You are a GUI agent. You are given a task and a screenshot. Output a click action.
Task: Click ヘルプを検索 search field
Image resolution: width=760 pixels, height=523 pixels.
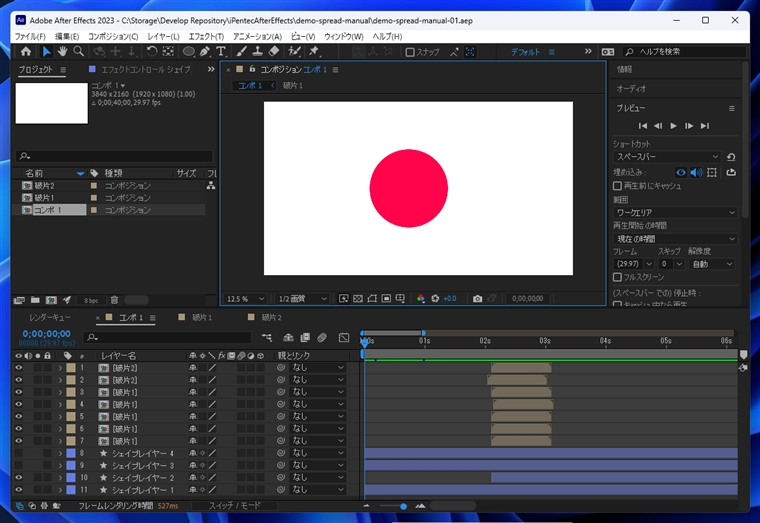click(685, 51)
